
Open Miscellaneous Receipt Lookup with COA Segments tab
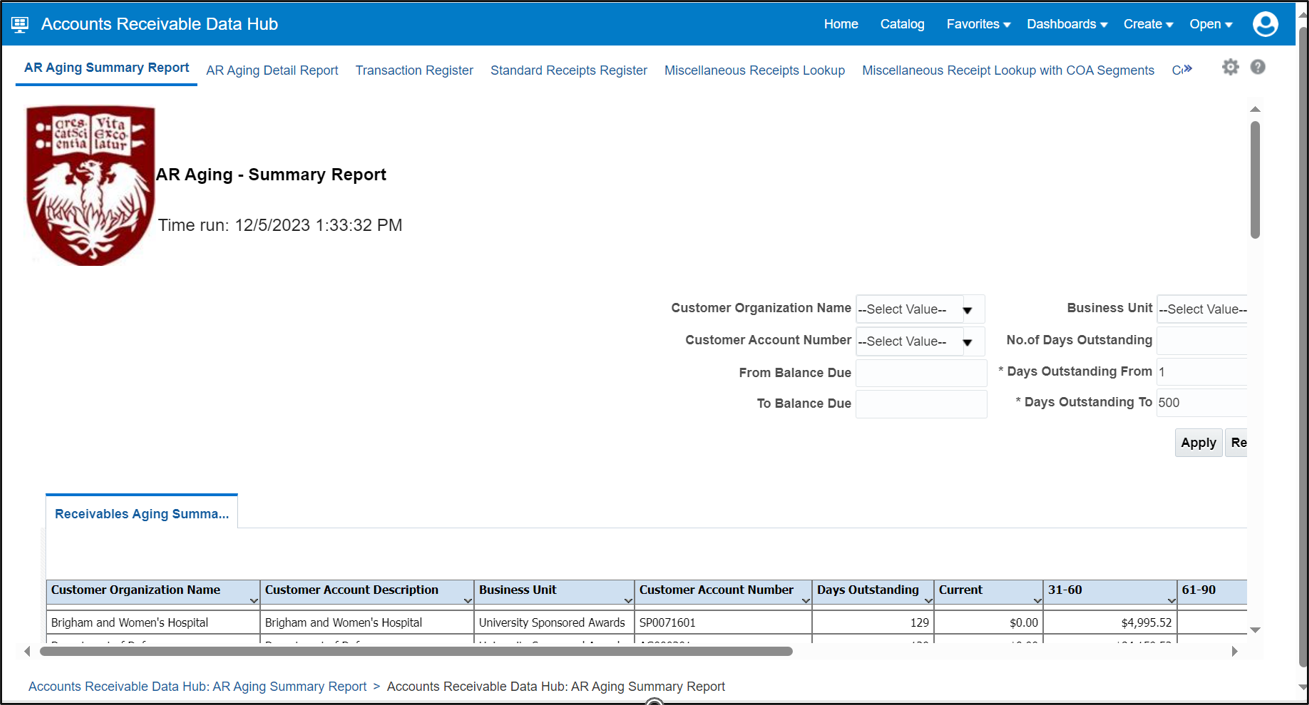[1008, 70]
